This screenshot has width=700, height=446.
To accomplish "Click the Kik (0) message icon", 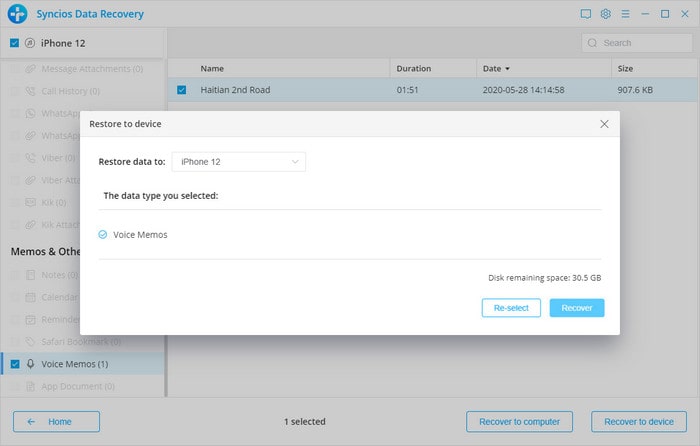I will pos(30,203).
